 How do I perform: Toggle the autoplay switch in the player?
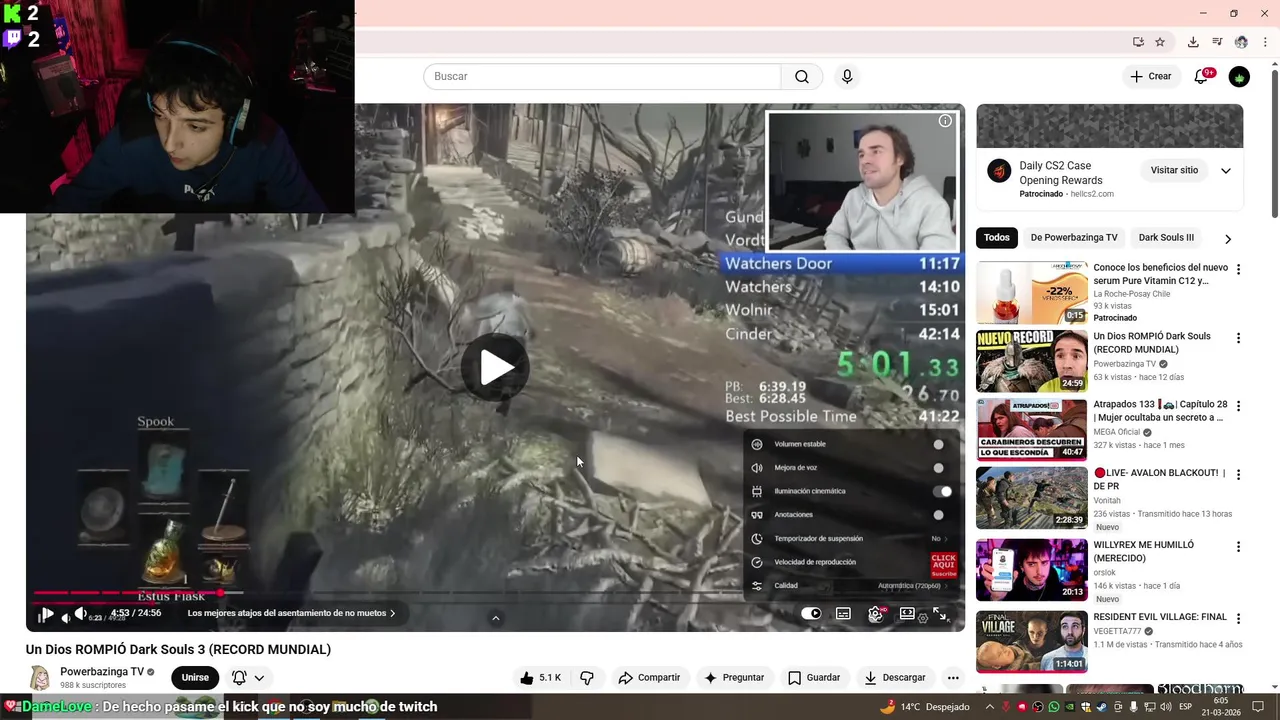tap(811, 614)
